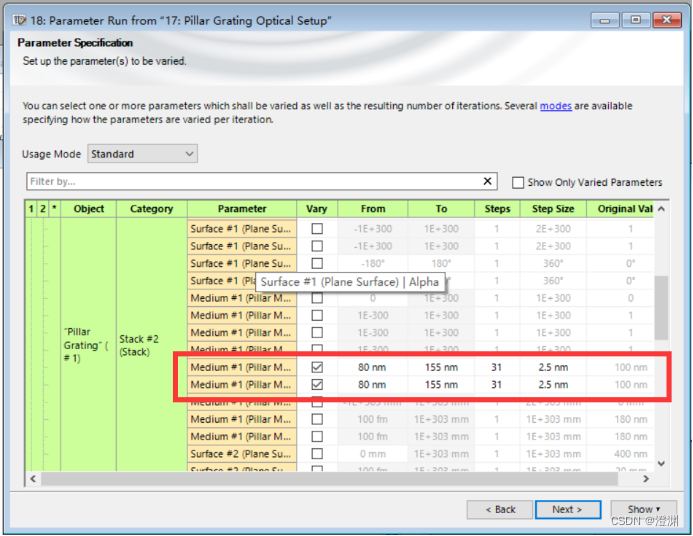Viewport: 693px width, 536px height.
Task: Edit Steps value 31 in first checked row
Action: [x=497, y=367]
